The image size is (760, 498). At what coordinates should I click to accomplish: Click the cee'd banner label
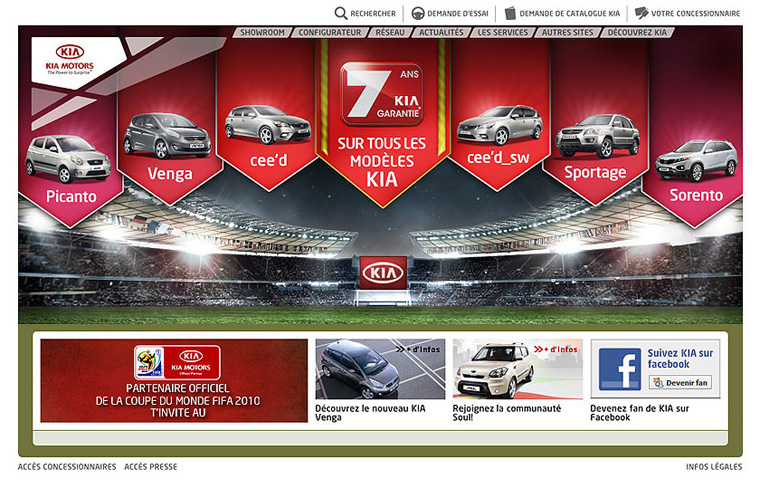[269, 161]
